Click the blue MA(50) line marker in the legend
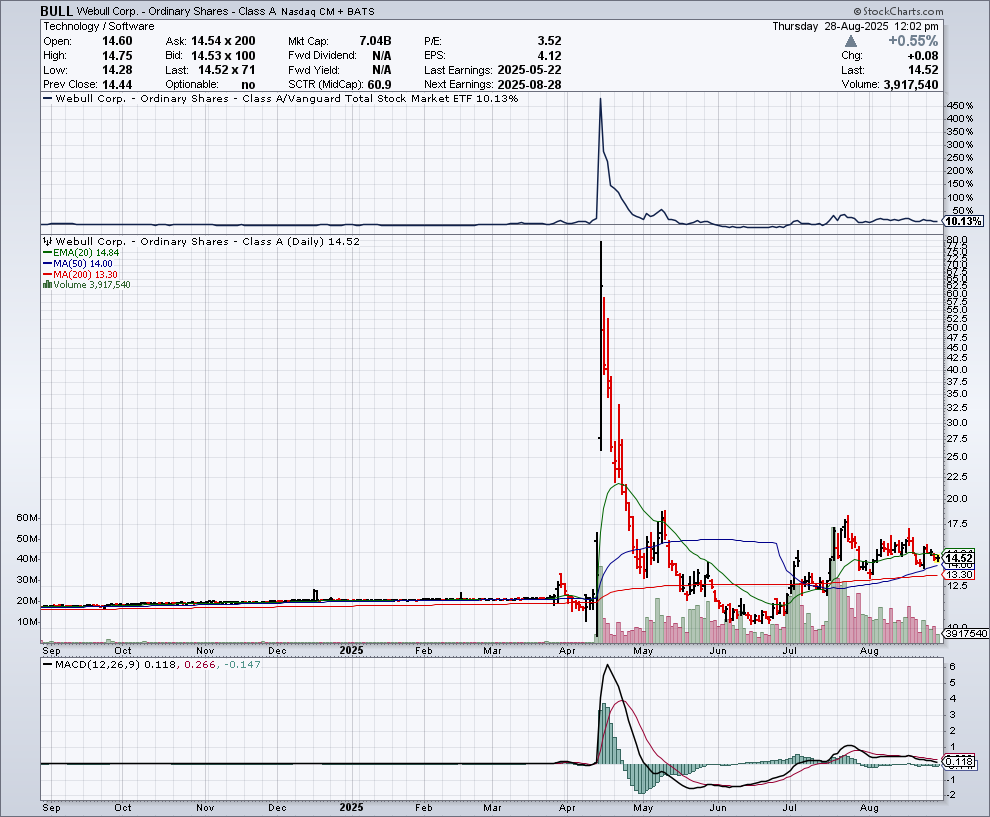Image resolution: width=990 pixels, height=817 pixels. tap(46, 265)
